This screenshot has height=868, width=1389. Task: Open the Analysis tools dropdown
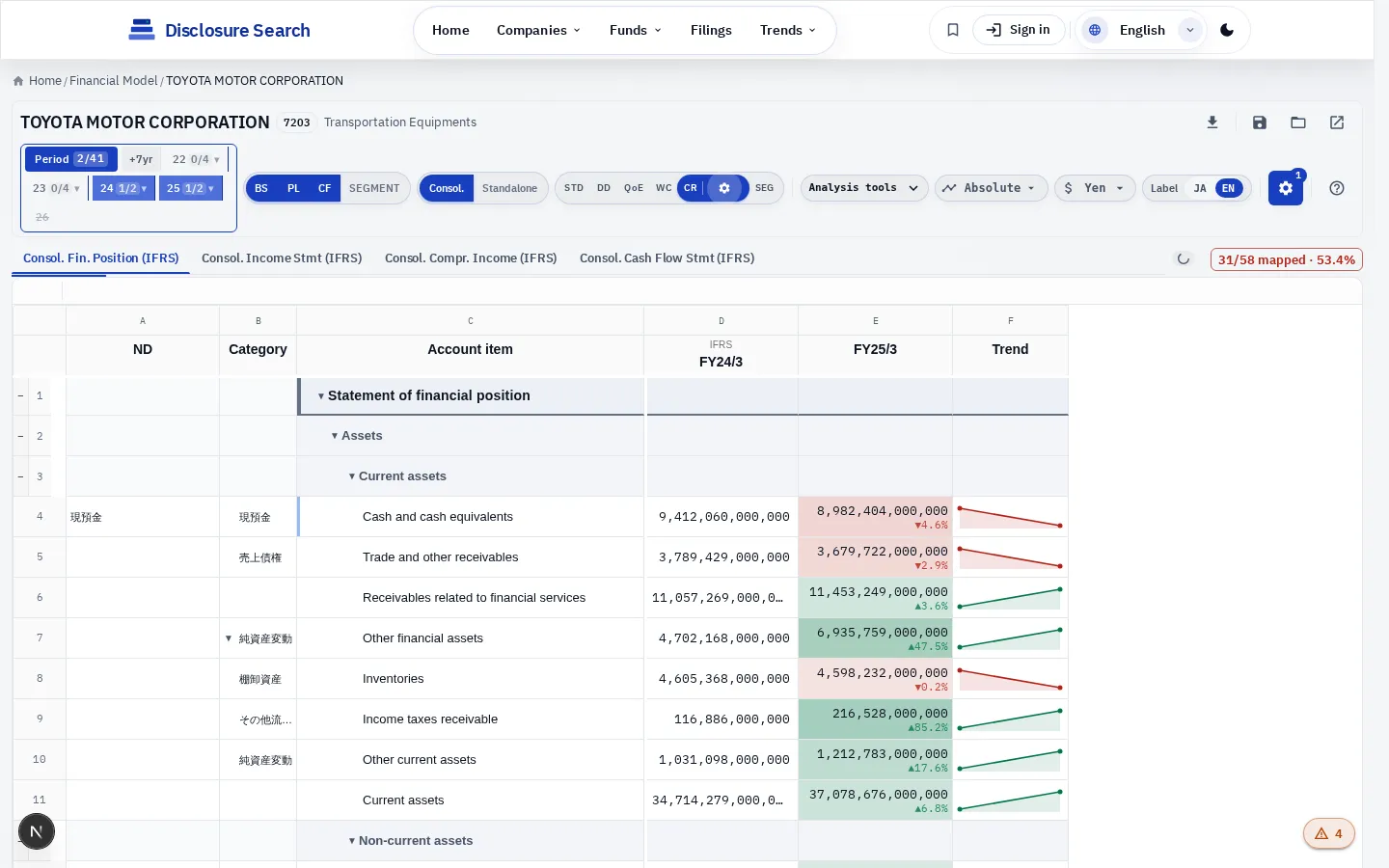(x=864, y=188)
